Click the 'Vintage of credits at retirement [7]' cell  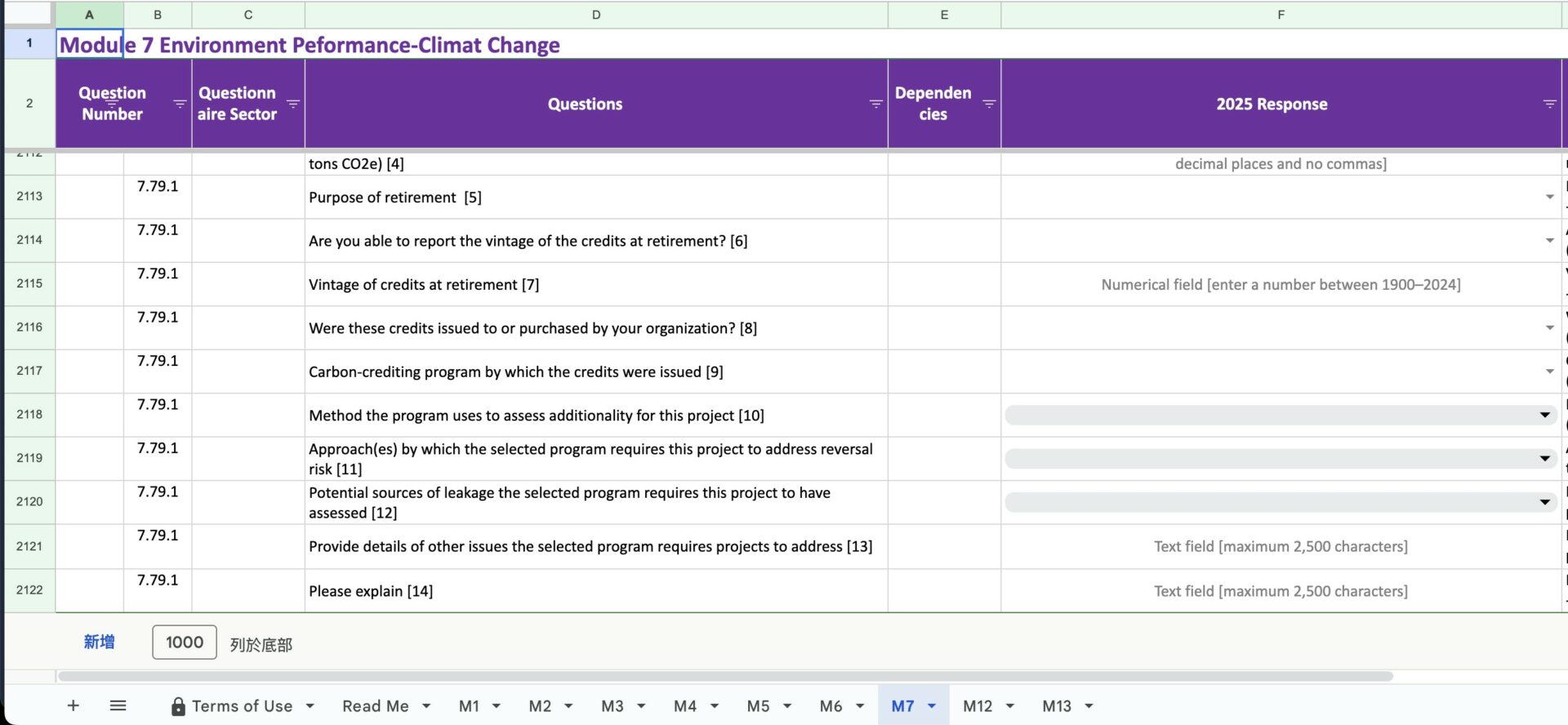[596, 284]
